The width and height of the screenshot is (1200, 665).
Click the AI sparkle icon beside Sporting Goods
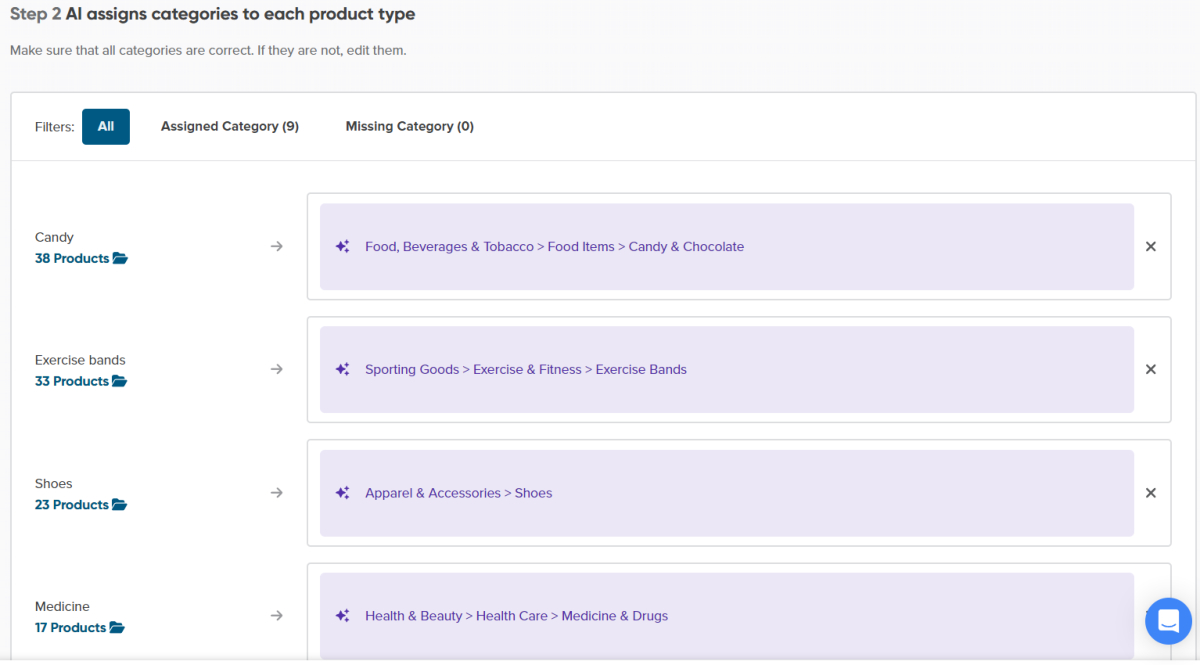342,370
